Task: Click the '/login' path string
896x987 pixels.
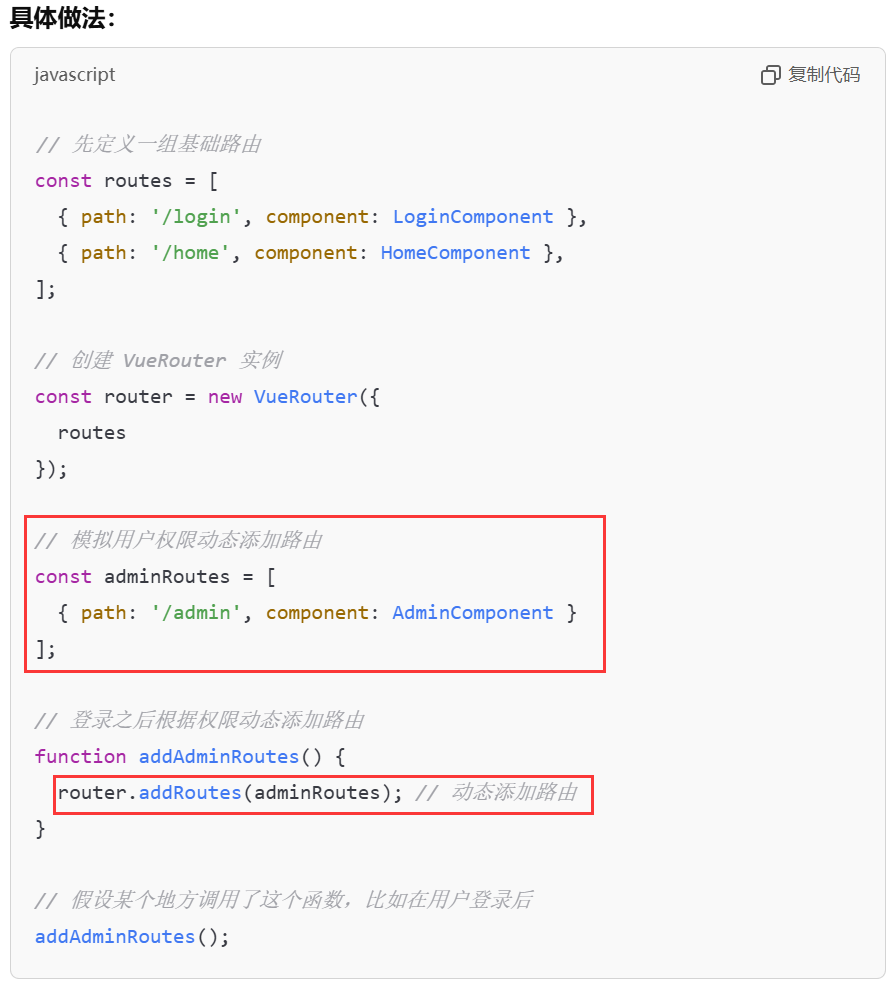Action: [x=196, y=217]
